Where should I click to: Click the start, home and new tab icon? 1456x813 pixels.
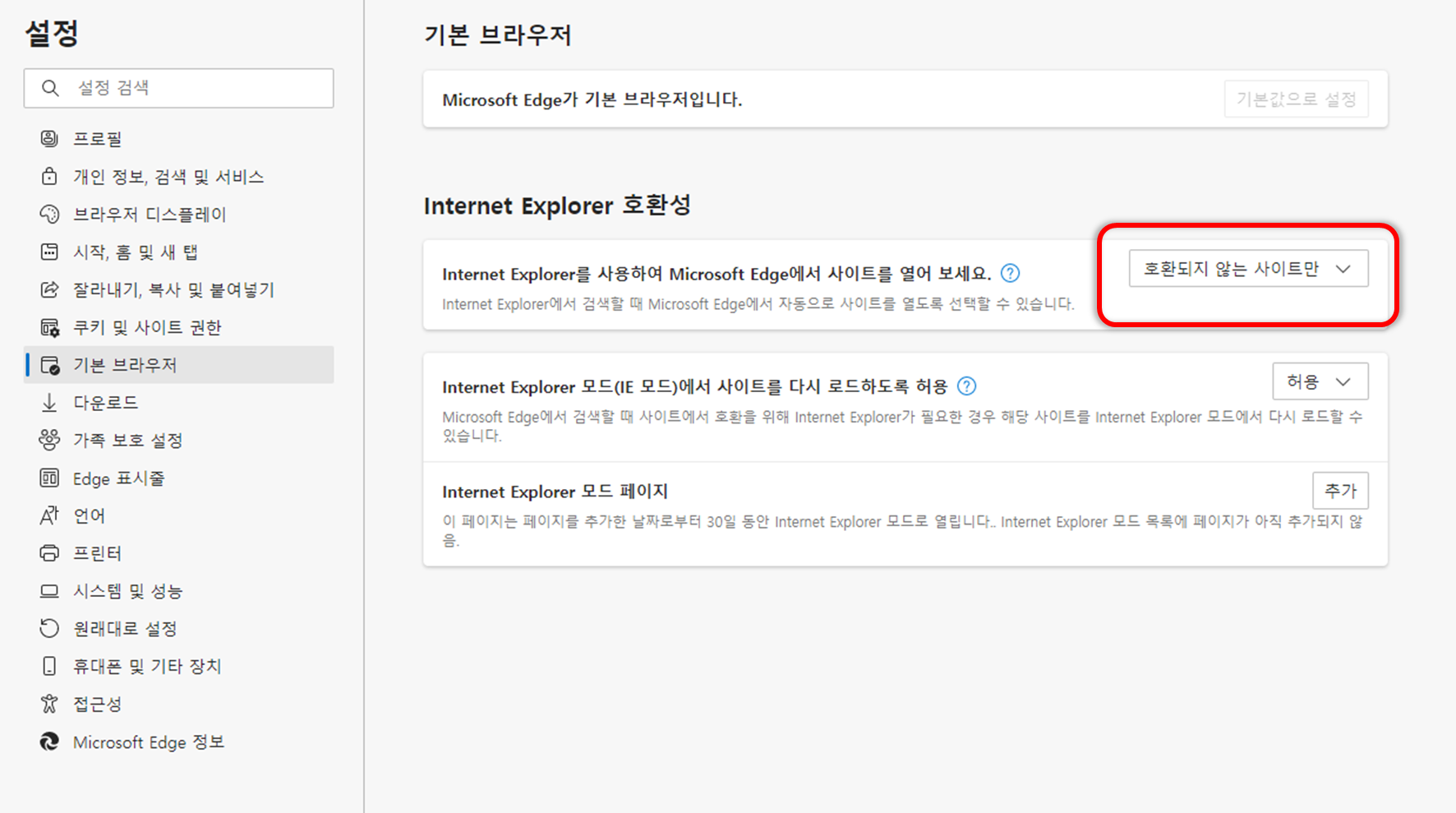[x=49, y=252]
